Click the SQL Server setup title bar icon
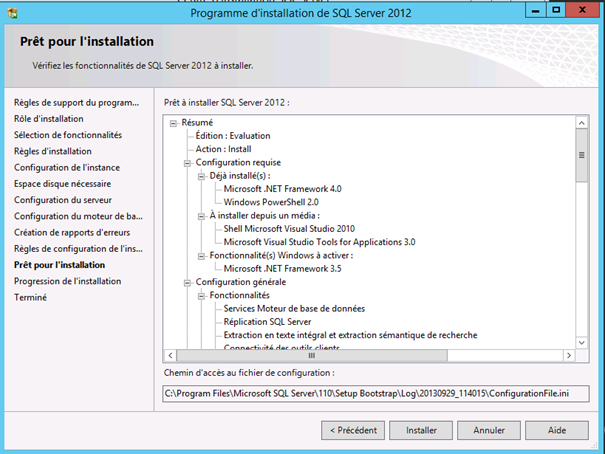 (x=12, y=14)
